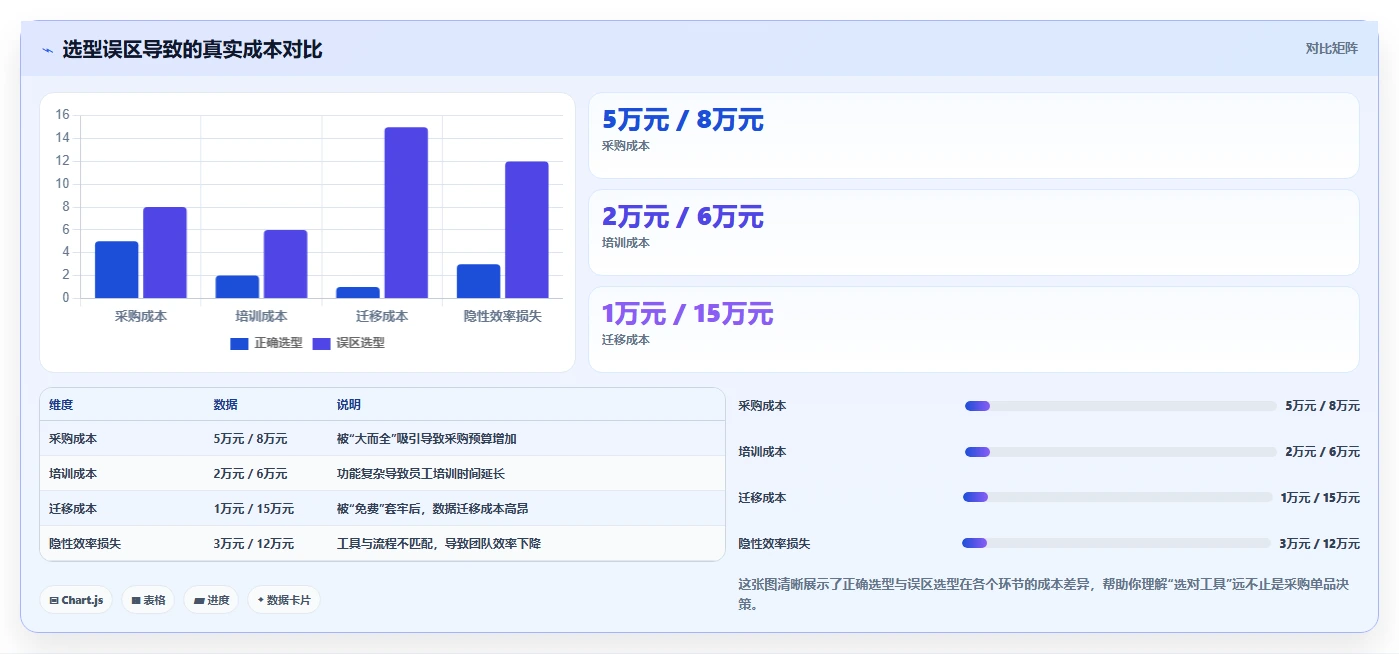Click the 16 value on the chart's y-axis

click(62, 115)
